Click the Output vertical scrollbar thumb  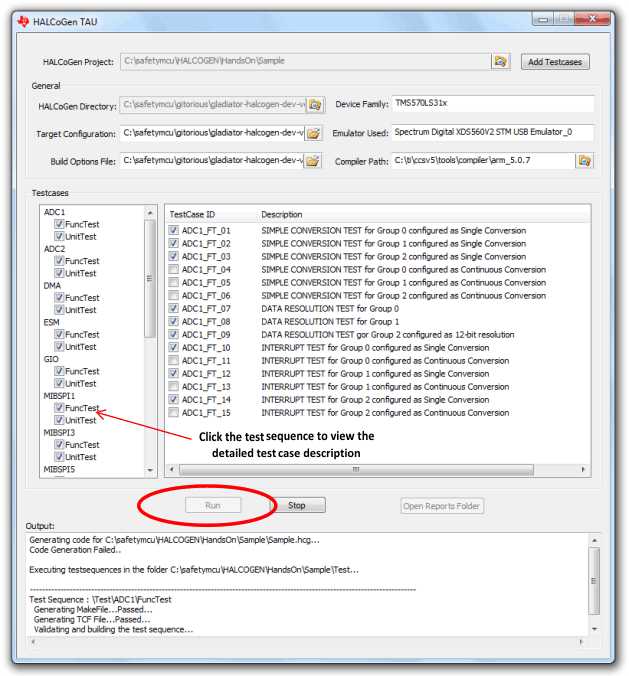pos(594,581)
